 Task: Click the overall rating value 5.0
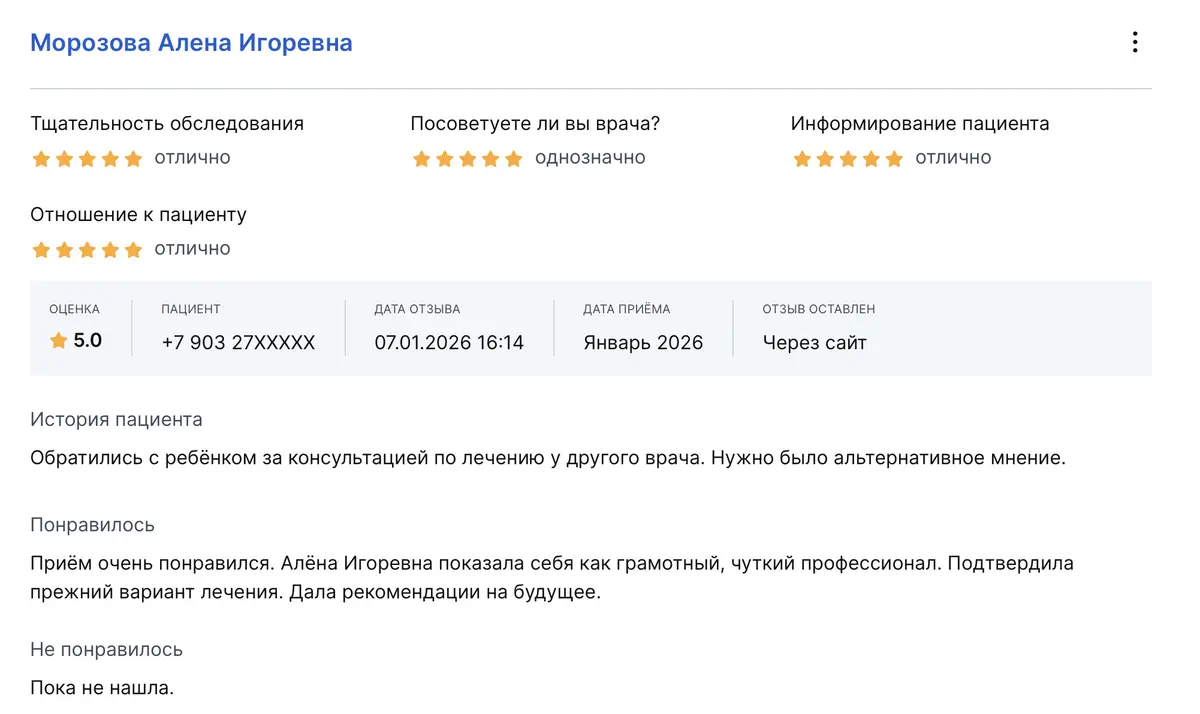(x=88, y=341)
